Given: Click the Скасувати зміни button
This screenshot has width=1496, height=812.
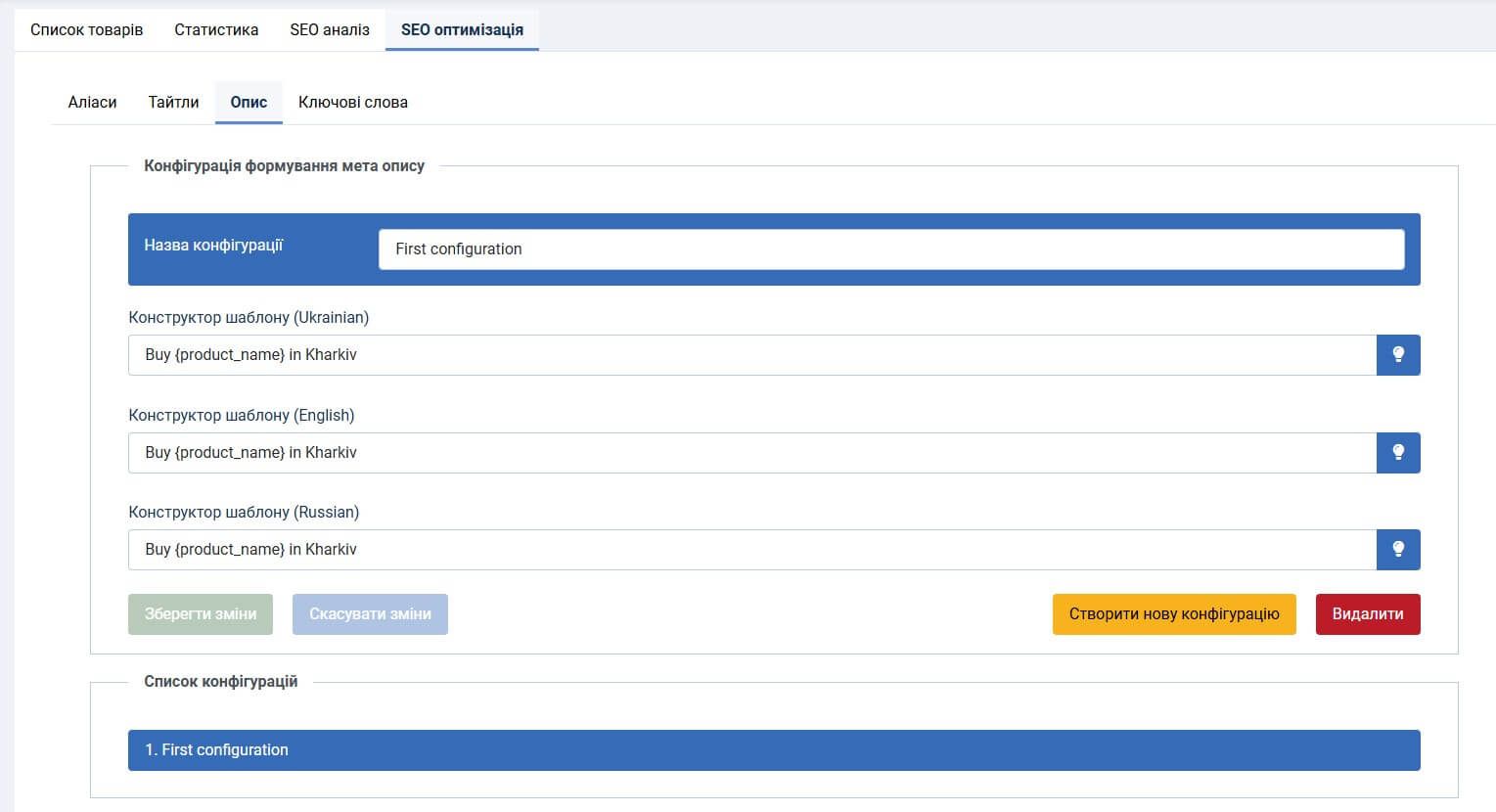Looking at the screenshot, I should [370, 614].
